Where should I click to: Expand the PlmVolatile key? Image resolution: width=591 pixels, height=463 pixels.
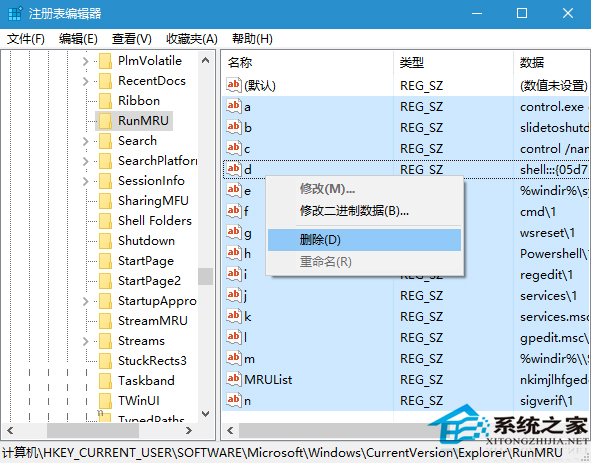point(86,61)
